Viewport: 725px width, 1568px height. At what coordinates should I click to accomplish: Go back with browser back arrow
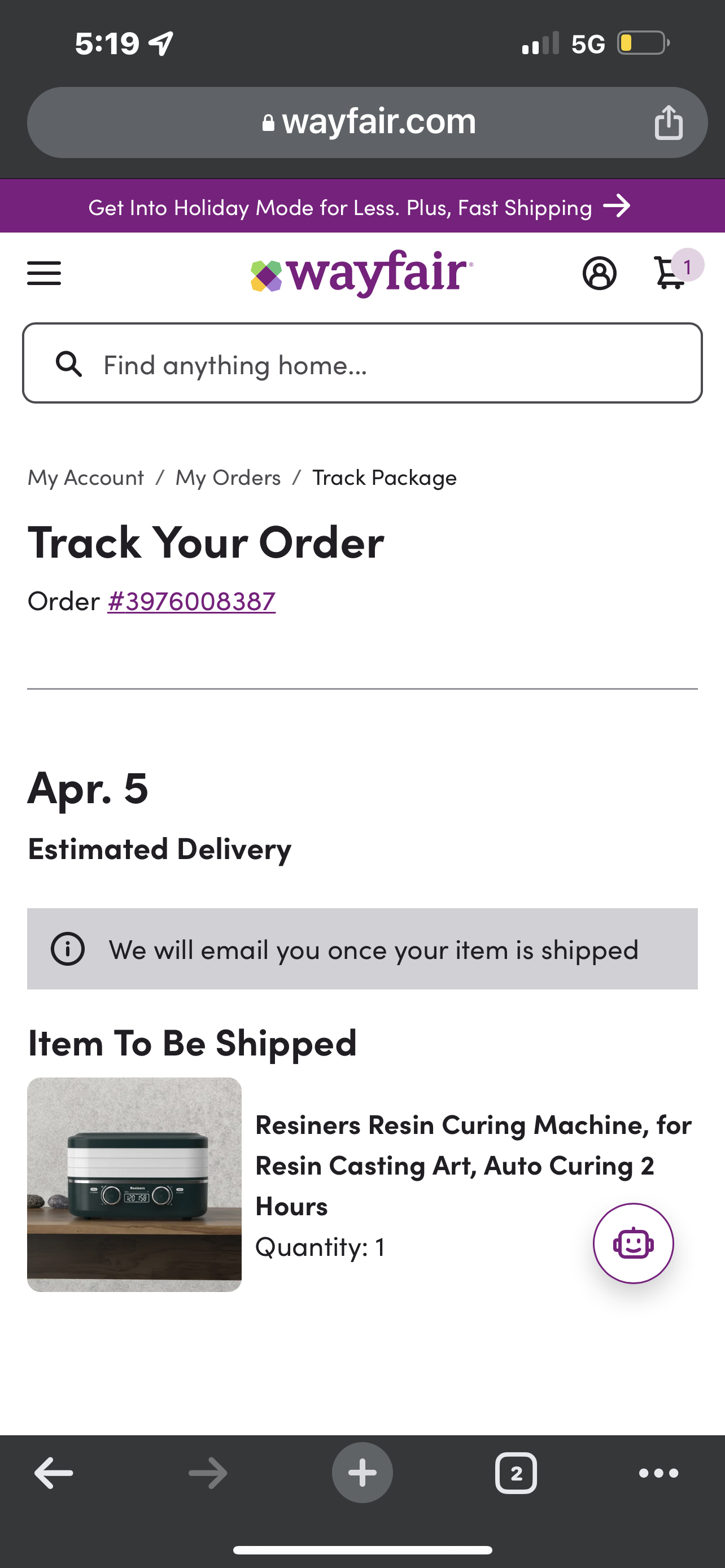coord(54,1473)
